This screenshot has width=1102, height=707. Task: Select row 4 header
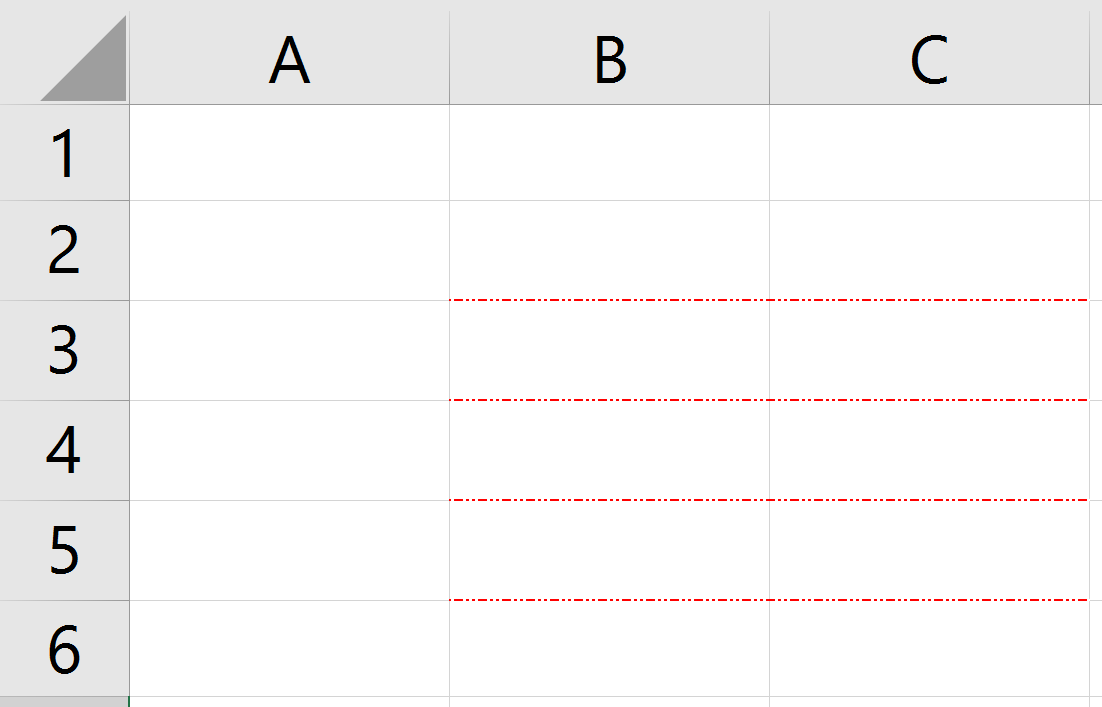pyautogui.click(x=64, y=450)
